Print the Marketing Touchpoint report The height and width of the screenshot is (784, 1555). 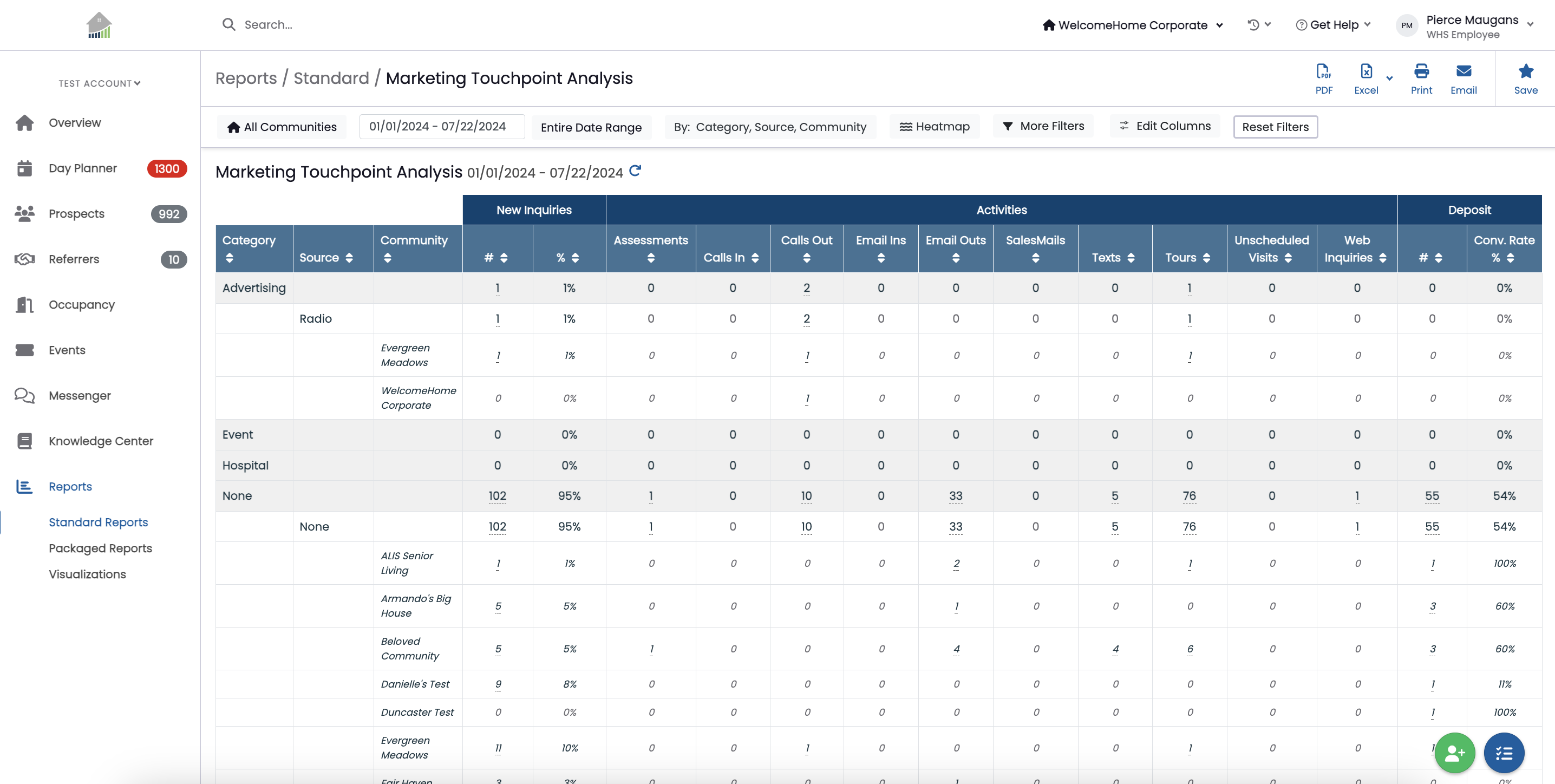click(1421, 79)
